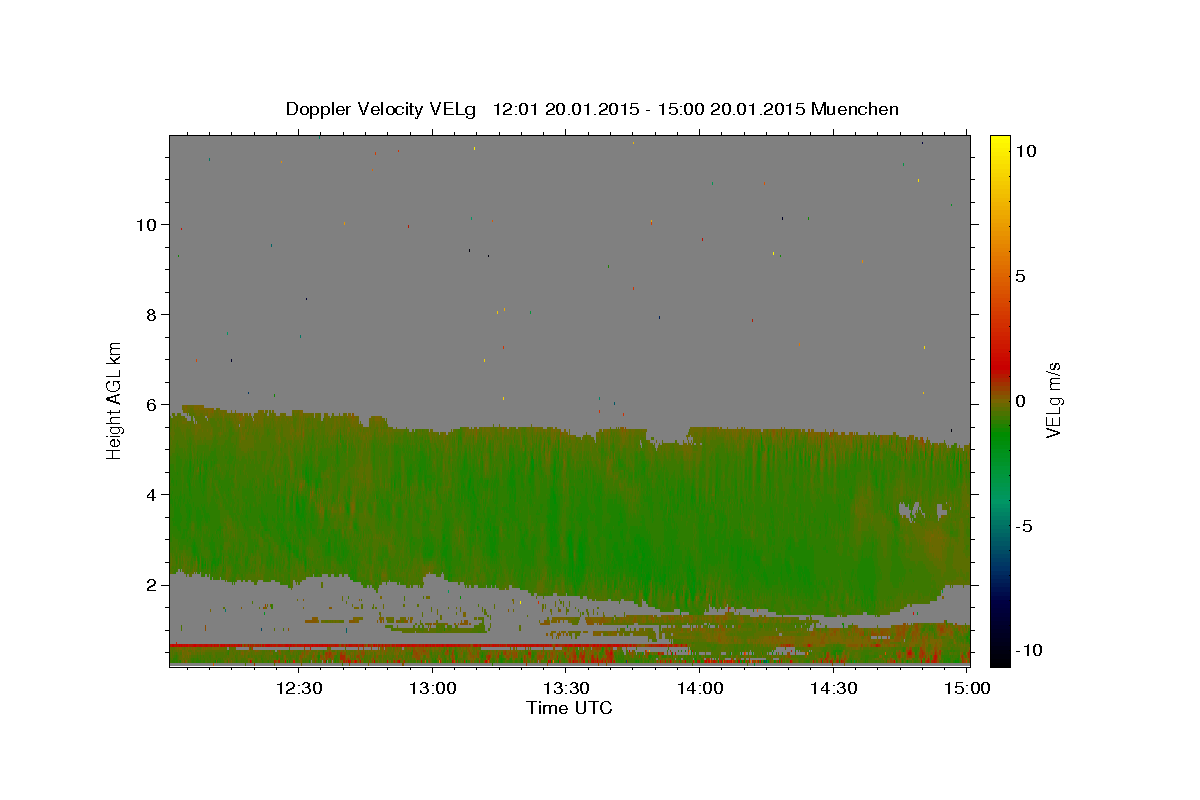Image resolution: width=1200 pixels, height=800 pixels.
Task: Click the height axis label 6
Action: (152, 405)
